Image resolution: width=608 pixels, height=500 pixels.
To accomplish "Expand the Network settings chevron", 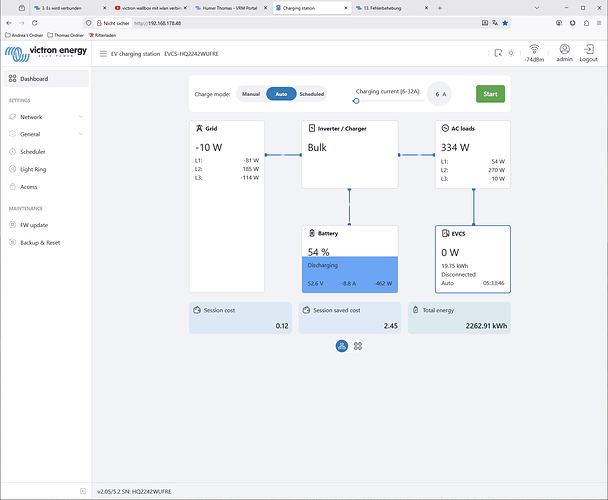I will [81, 117].
